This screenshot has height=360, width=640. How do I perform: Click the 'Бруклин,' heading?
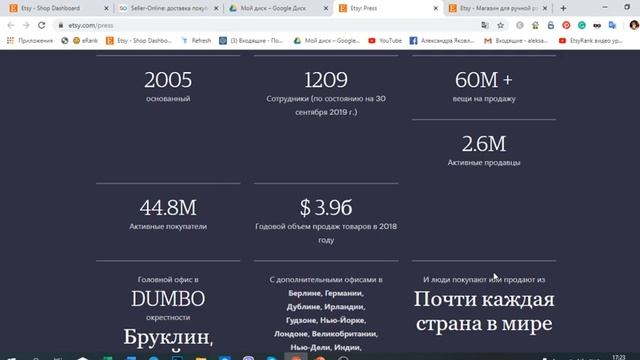(x=168, y=337)
